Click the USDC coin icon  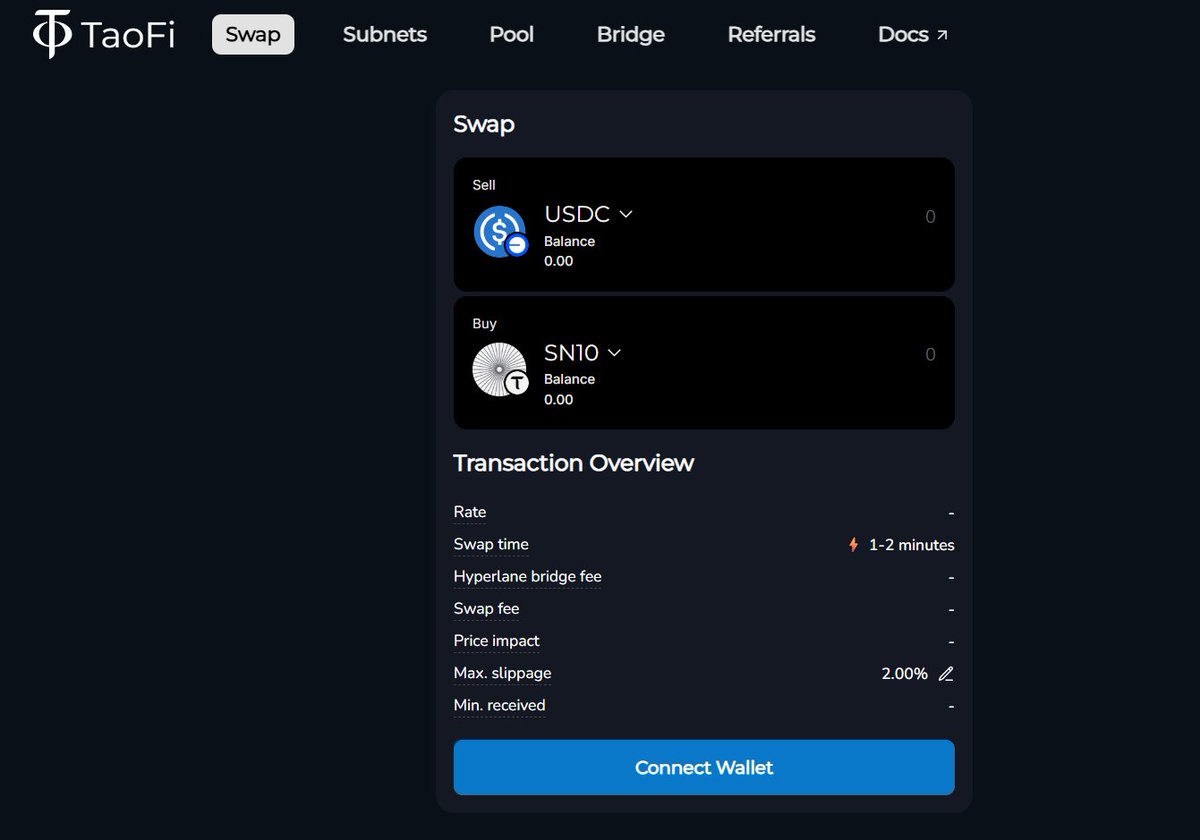click(x=500, y=232)
